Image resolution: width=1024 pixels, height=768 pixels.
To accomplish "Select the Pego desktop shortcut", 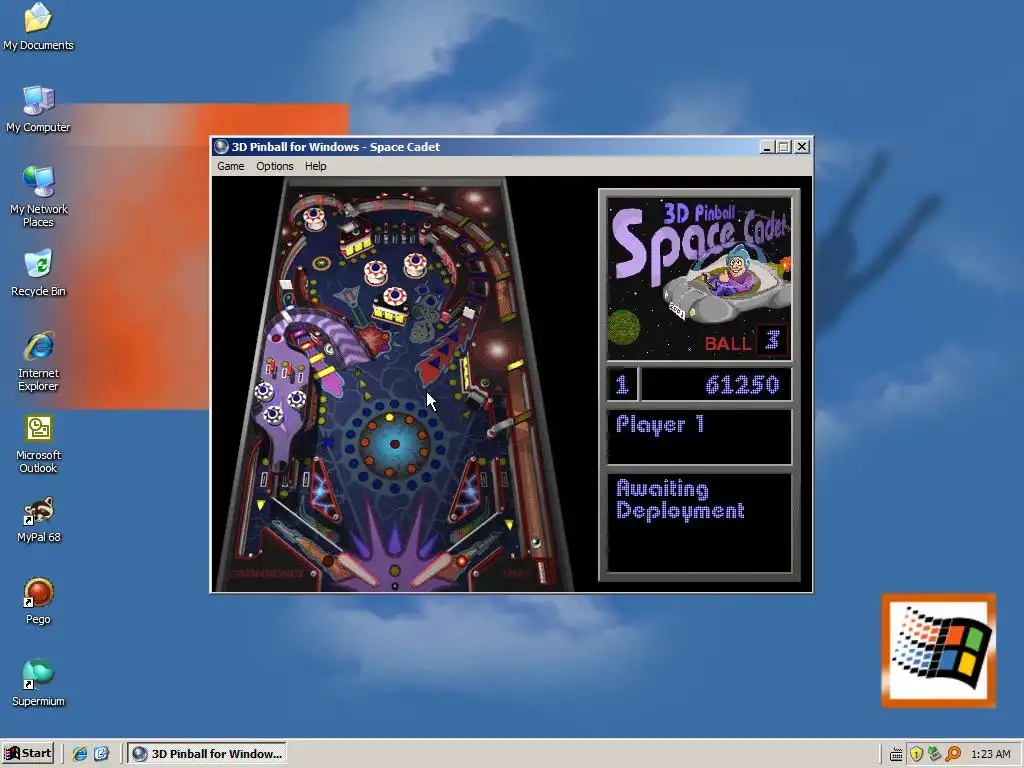I will click(39, 601).
